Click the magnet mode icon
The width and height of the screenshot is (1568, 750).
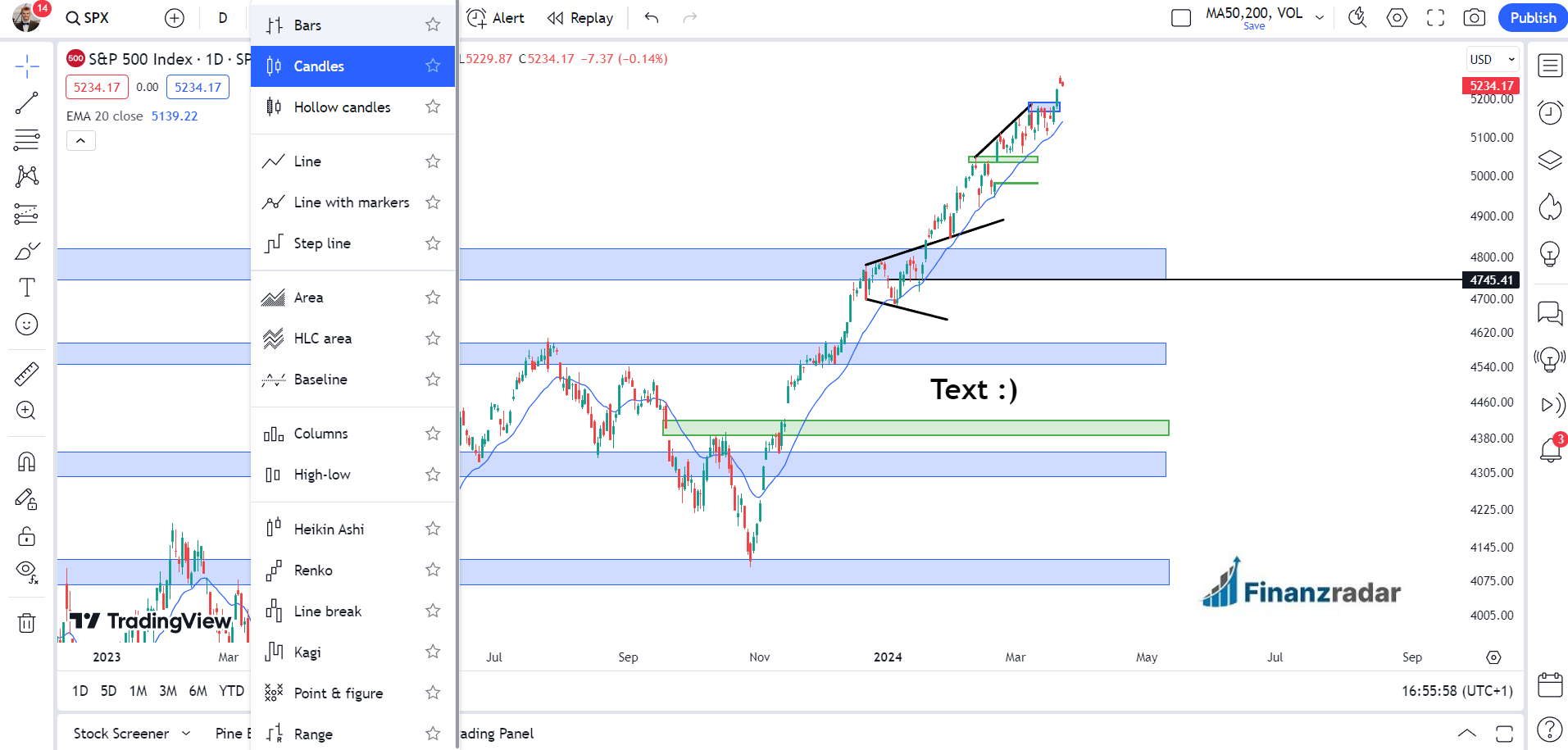point(26,462)
